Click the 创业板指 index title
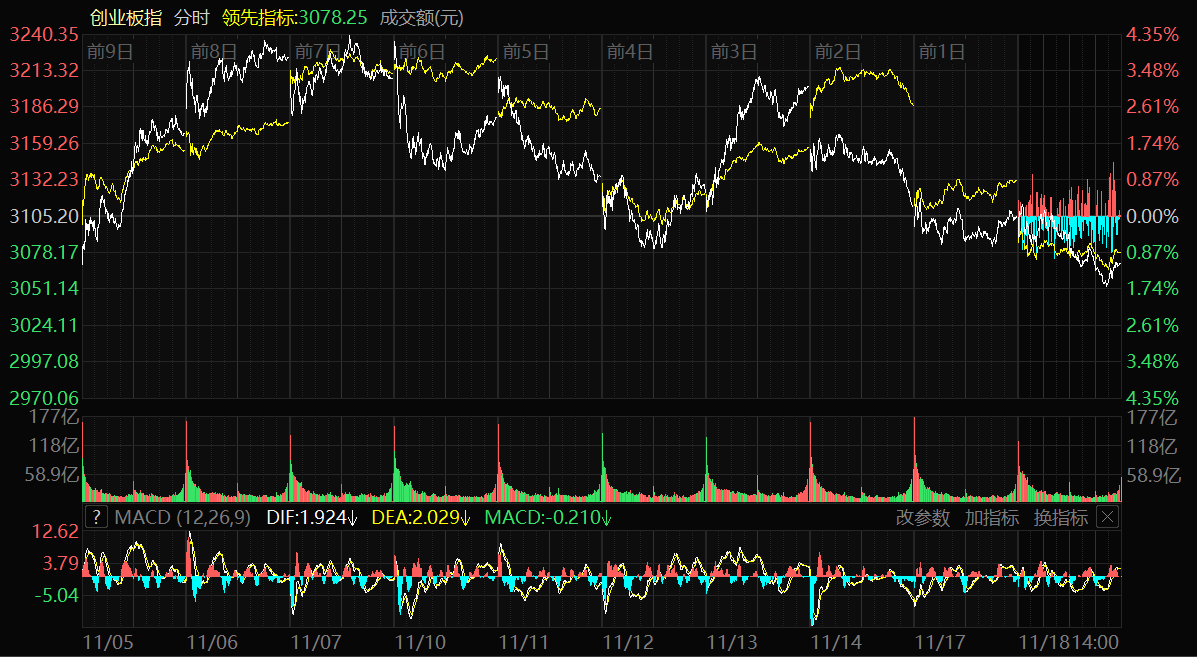The height and width of the screenshot is (657, 1197). (125, 18)
